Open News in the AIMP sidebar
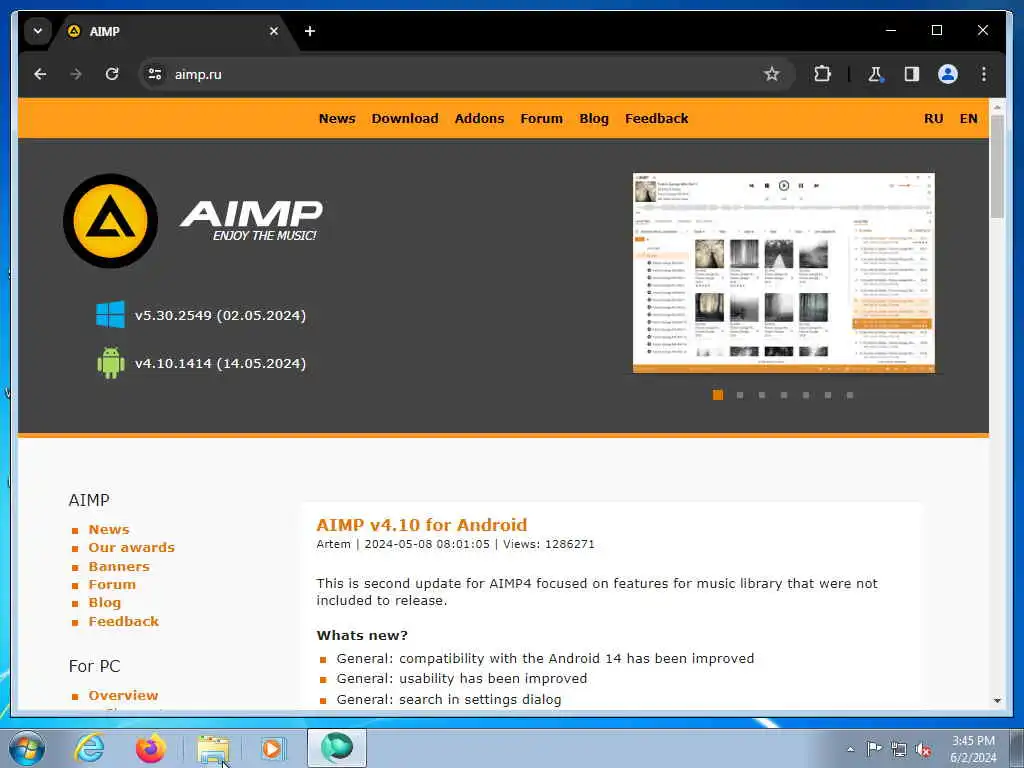This screenshot has height=768, width=1024. [x=109, y=530]
